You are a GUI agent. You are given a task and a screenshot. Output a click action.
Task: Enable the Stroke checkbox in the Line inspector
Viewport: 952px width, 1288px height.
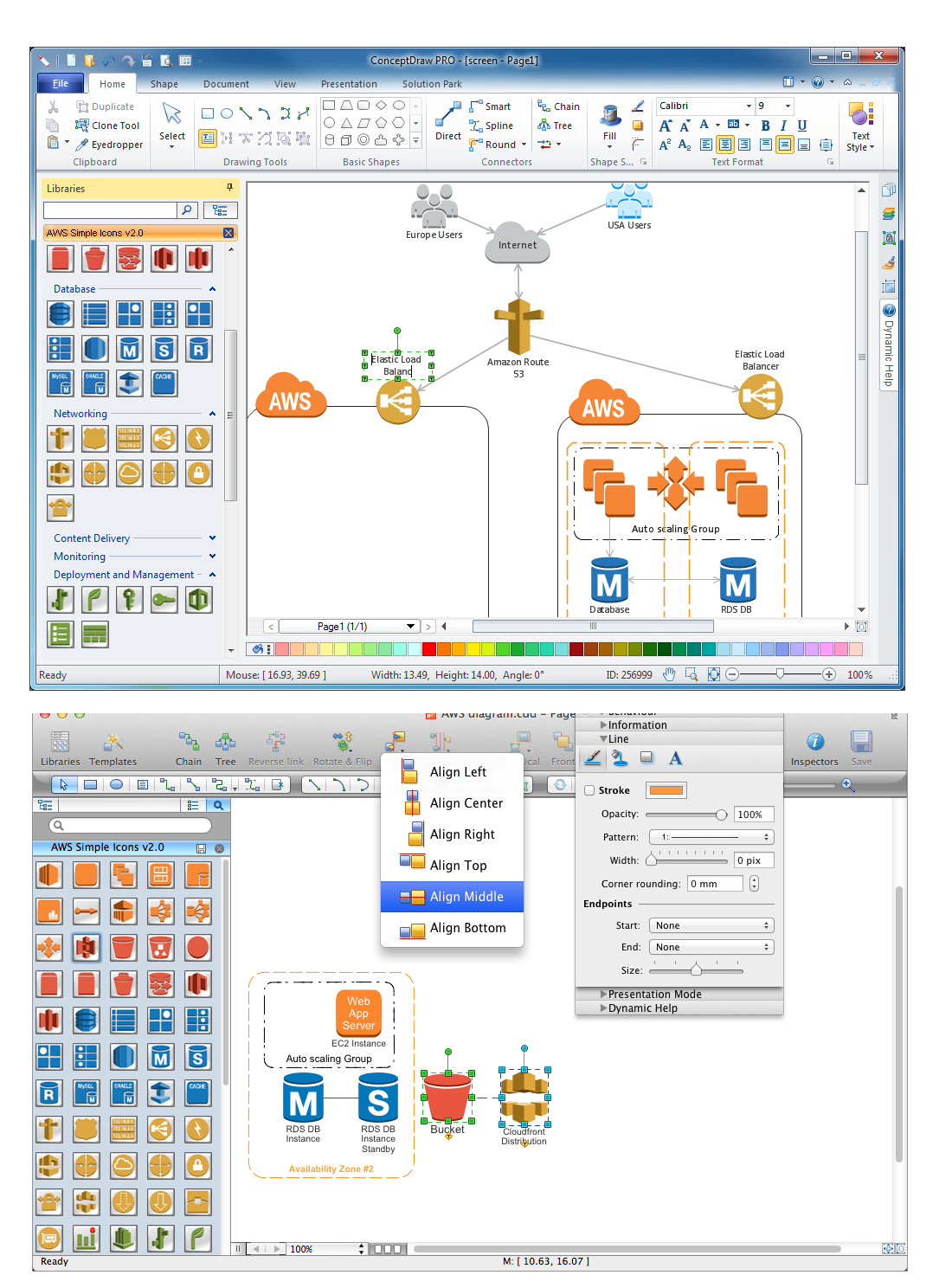[589, 790]
